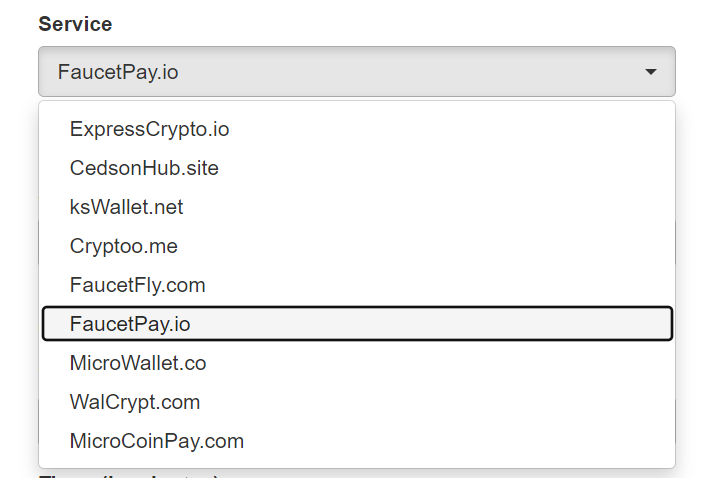The height and width of the screenshot is (478, 703).
Task: Choose FaucetFly.com from the options
Action: 138,285
